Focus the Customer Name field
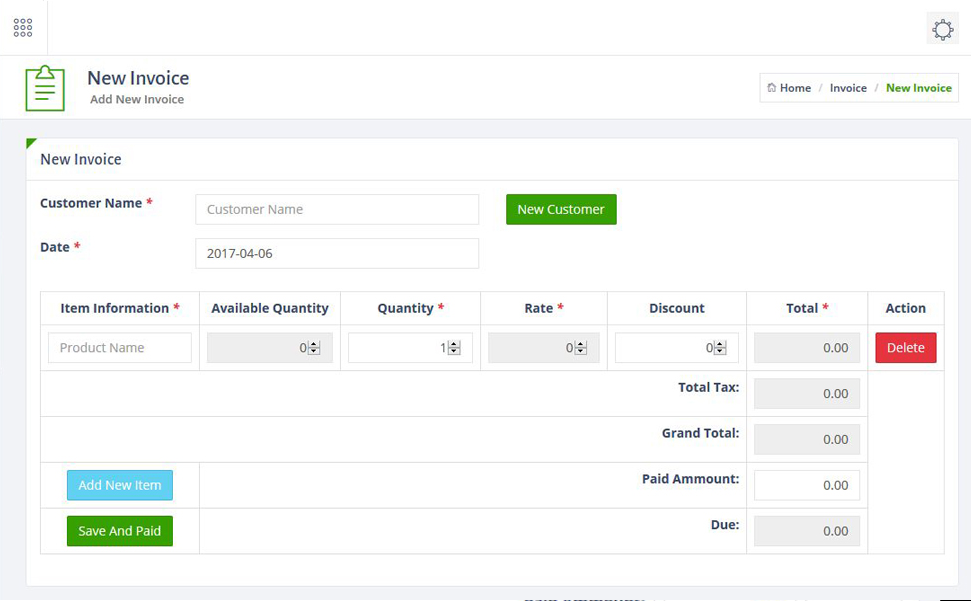This screenshot has width=971, height=601. [337, 209]
